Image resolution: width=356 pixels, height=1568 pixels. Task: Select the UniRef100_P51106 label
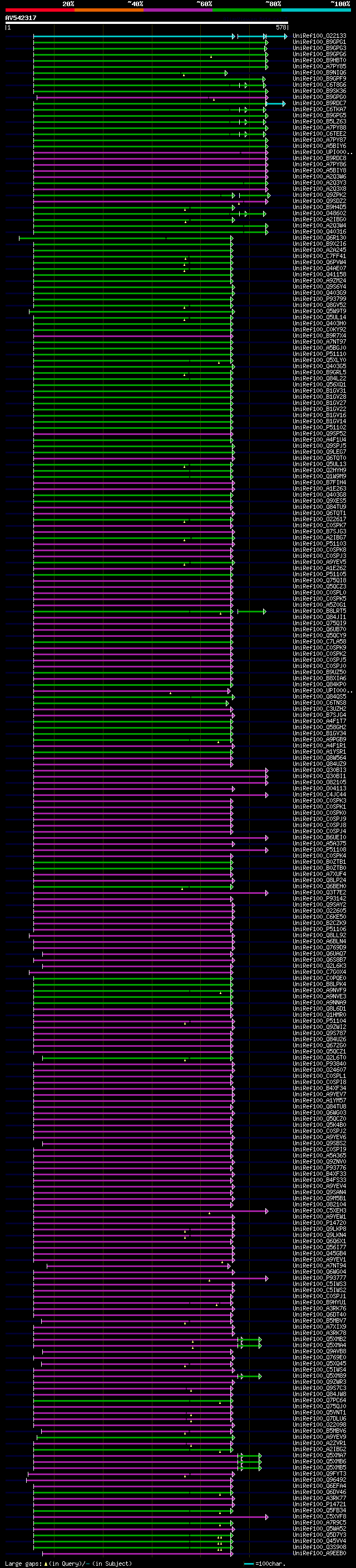[319, 929]
